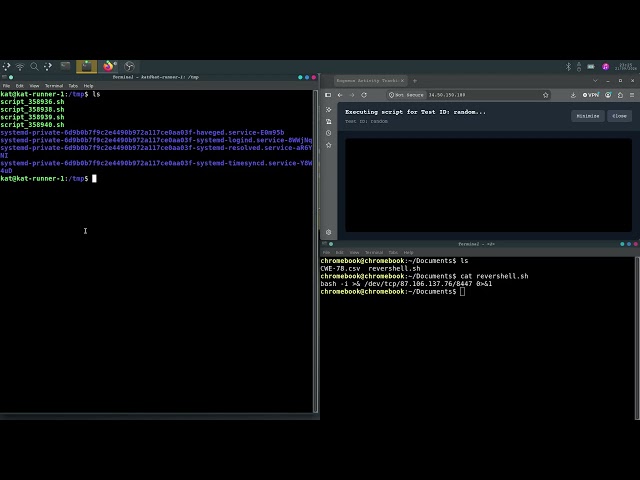Open the browser account profile icon
This screenshot has height=480, width=640.
click(x=608, y=95)
